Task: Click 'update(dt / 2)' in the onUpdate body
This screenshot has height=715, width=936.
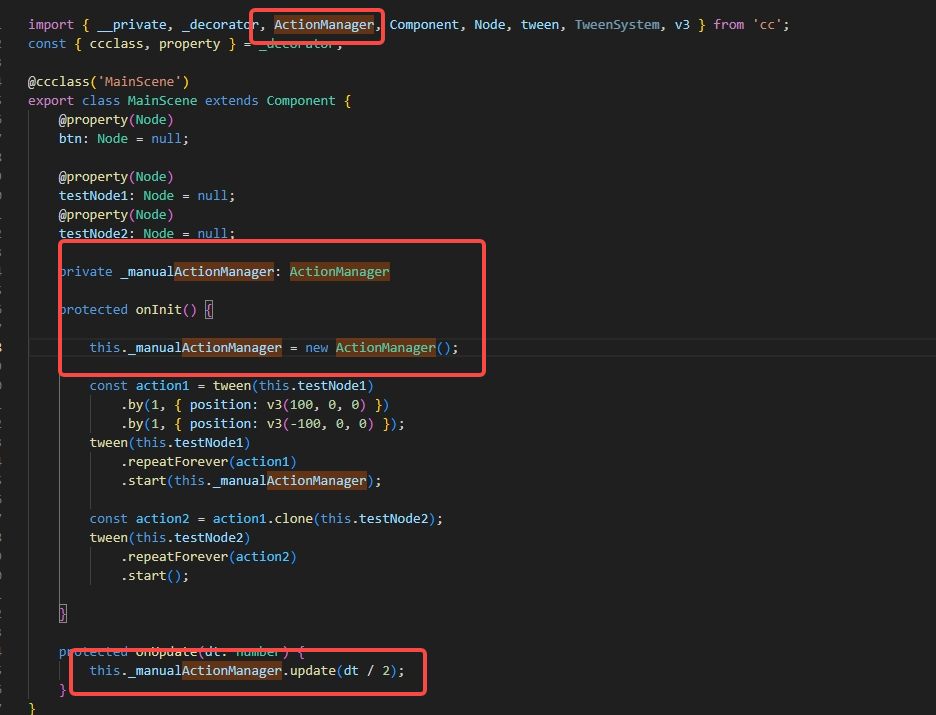Action: 343,671
